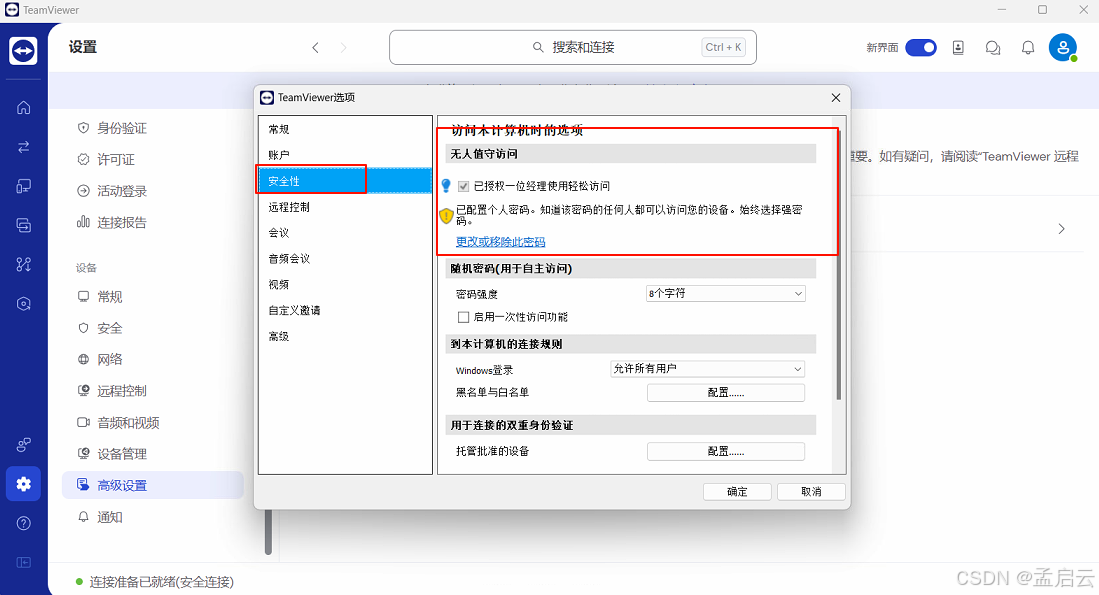1099x595 pixels.
Task: Click 配置 button for 托管批准的设备
Action: tap(725, 451)
